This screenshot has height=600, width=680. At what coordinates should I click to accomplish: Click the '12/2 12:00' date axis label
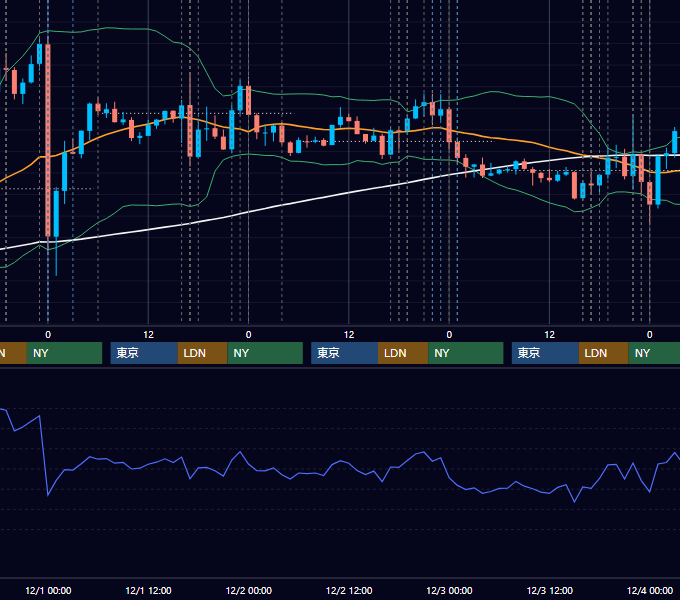click(349, 590)
